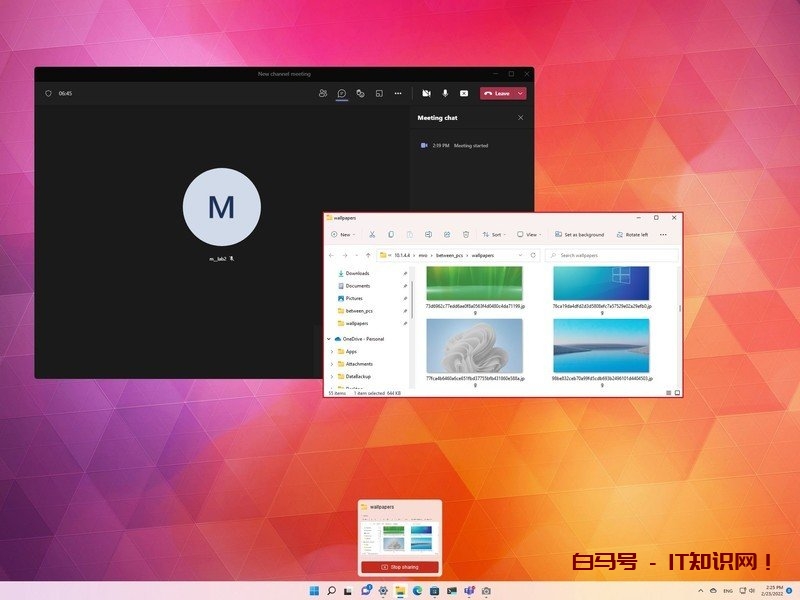Click the Paste icon in File Explorer
The height and width of the screenshot is (600, 800).
[410, 235]
